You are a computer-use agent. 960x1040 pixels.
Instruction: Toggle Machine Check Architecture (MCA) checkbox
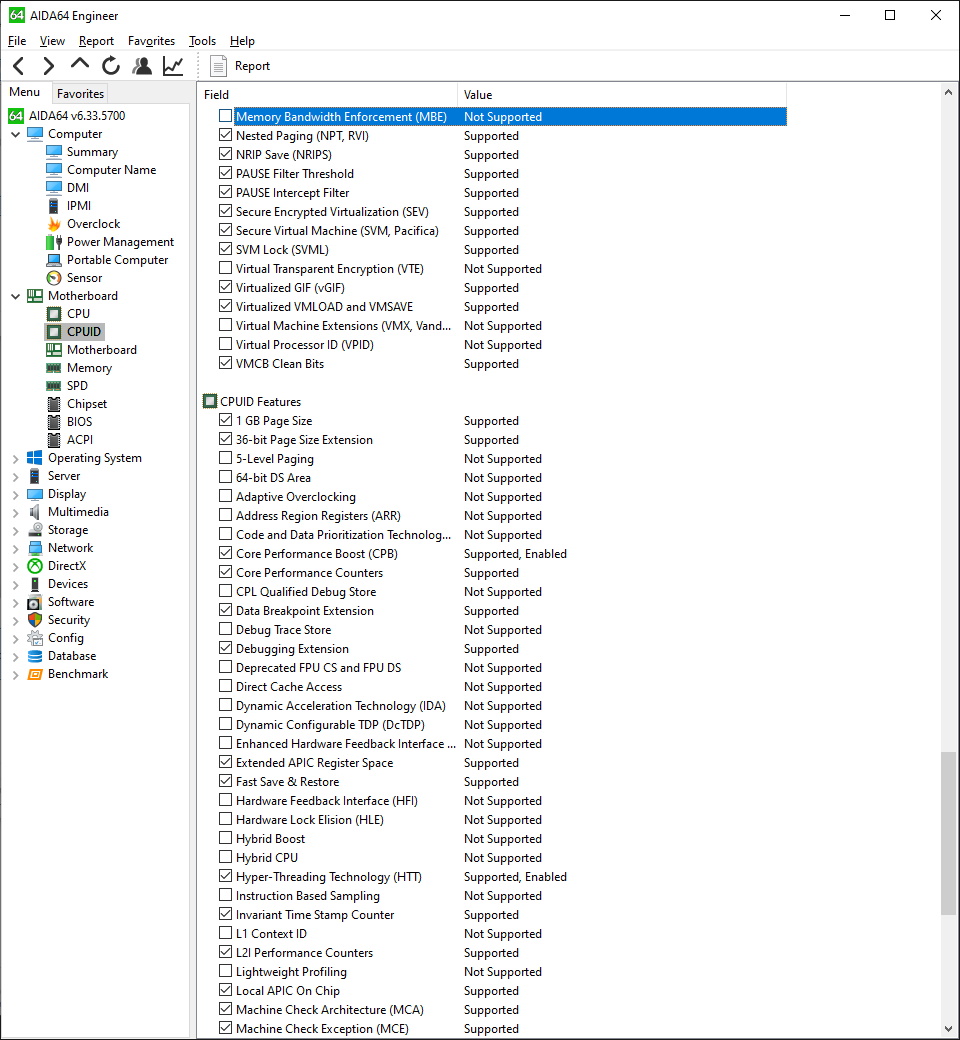pyautogui.click(x=226, y=1009)
